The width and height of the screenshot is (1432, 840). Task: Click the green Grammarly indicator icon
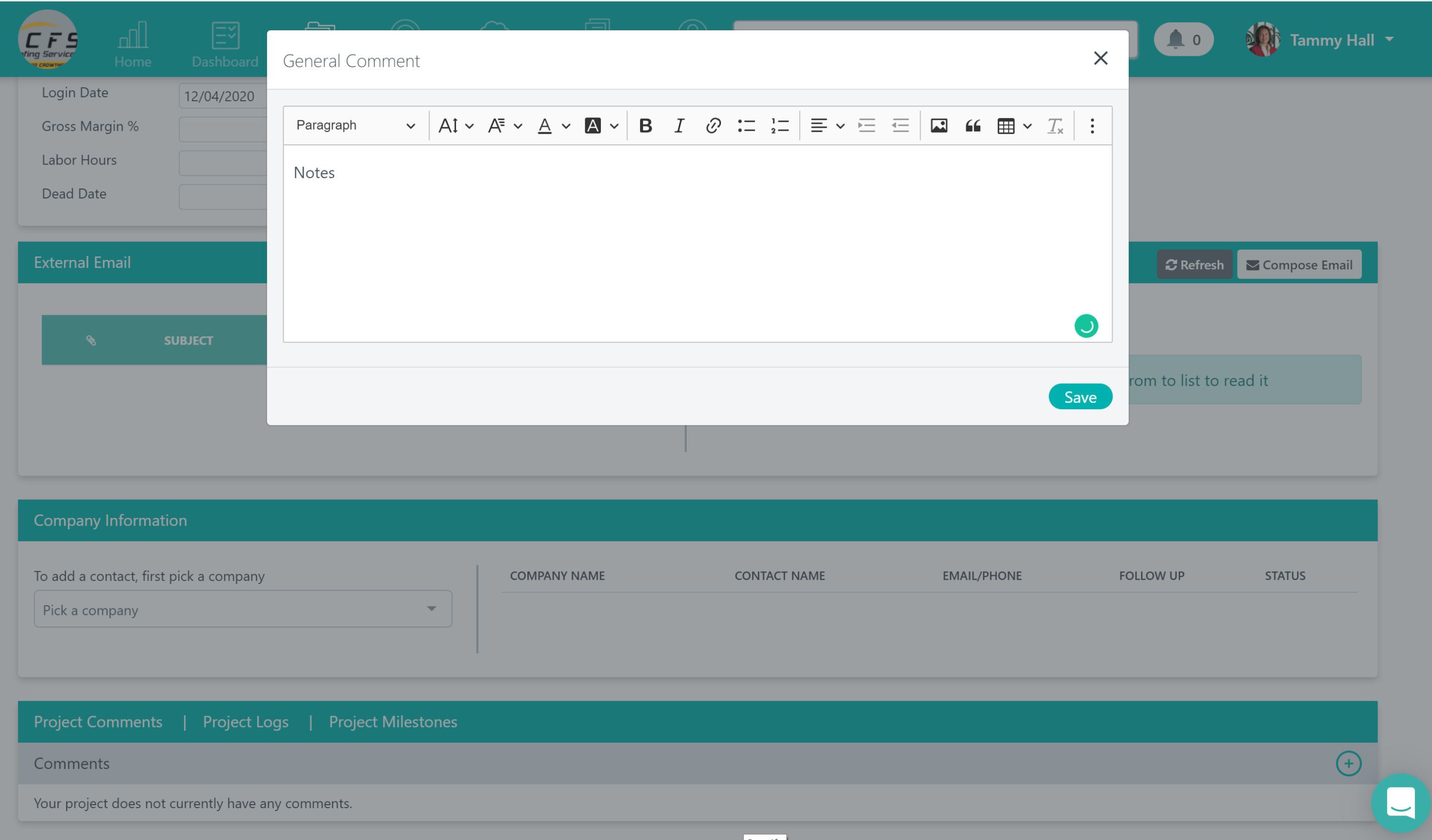tap(1086, 326)
